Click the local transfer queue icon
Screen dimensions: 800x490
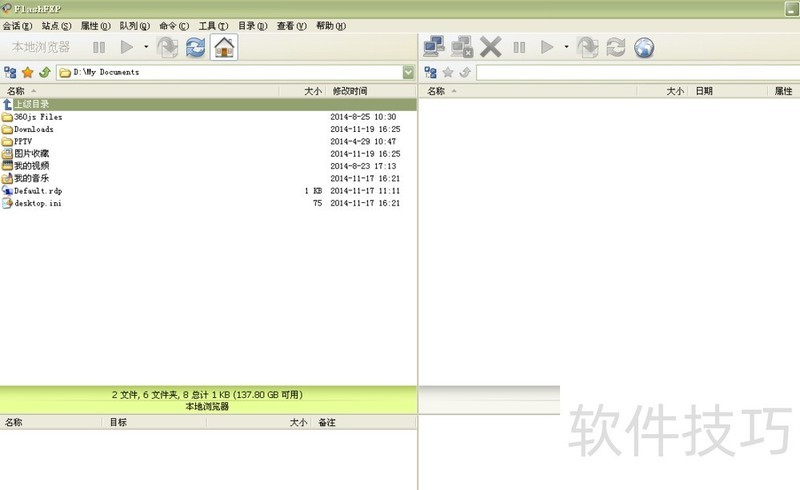pyautogui.click(x=167, y=47)
